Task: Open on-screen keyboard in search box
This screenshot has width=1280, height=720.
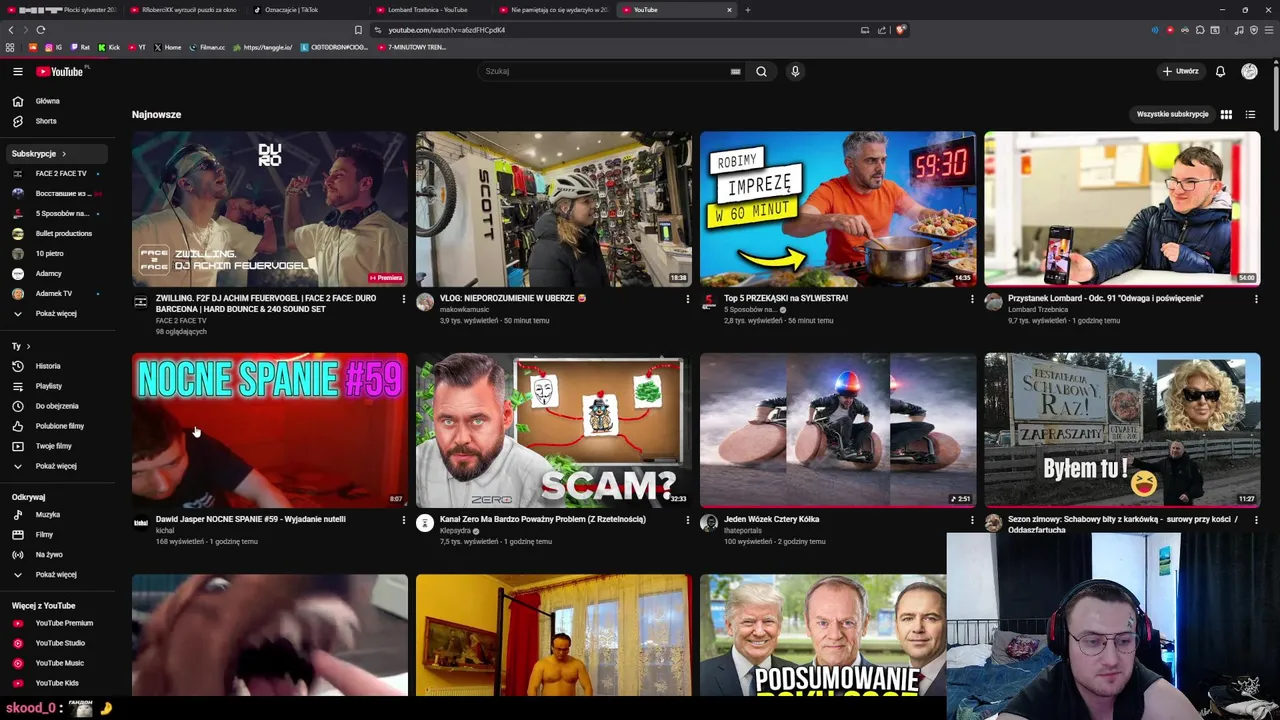Action: coord(735,72)
